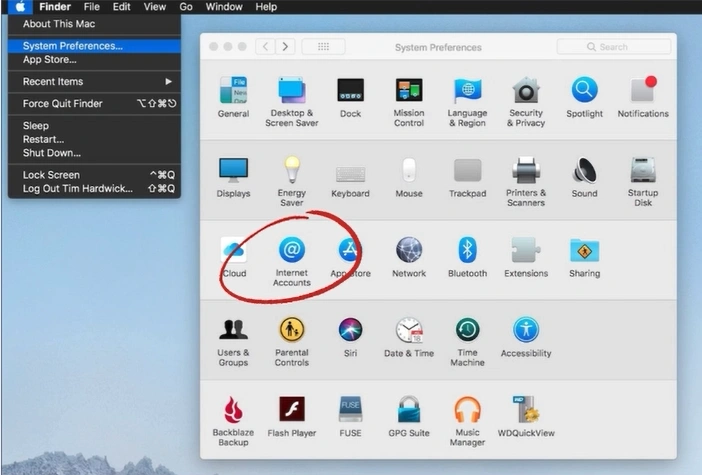Open Dock preferences
The image size is (702, 475).
coord(350,97)
